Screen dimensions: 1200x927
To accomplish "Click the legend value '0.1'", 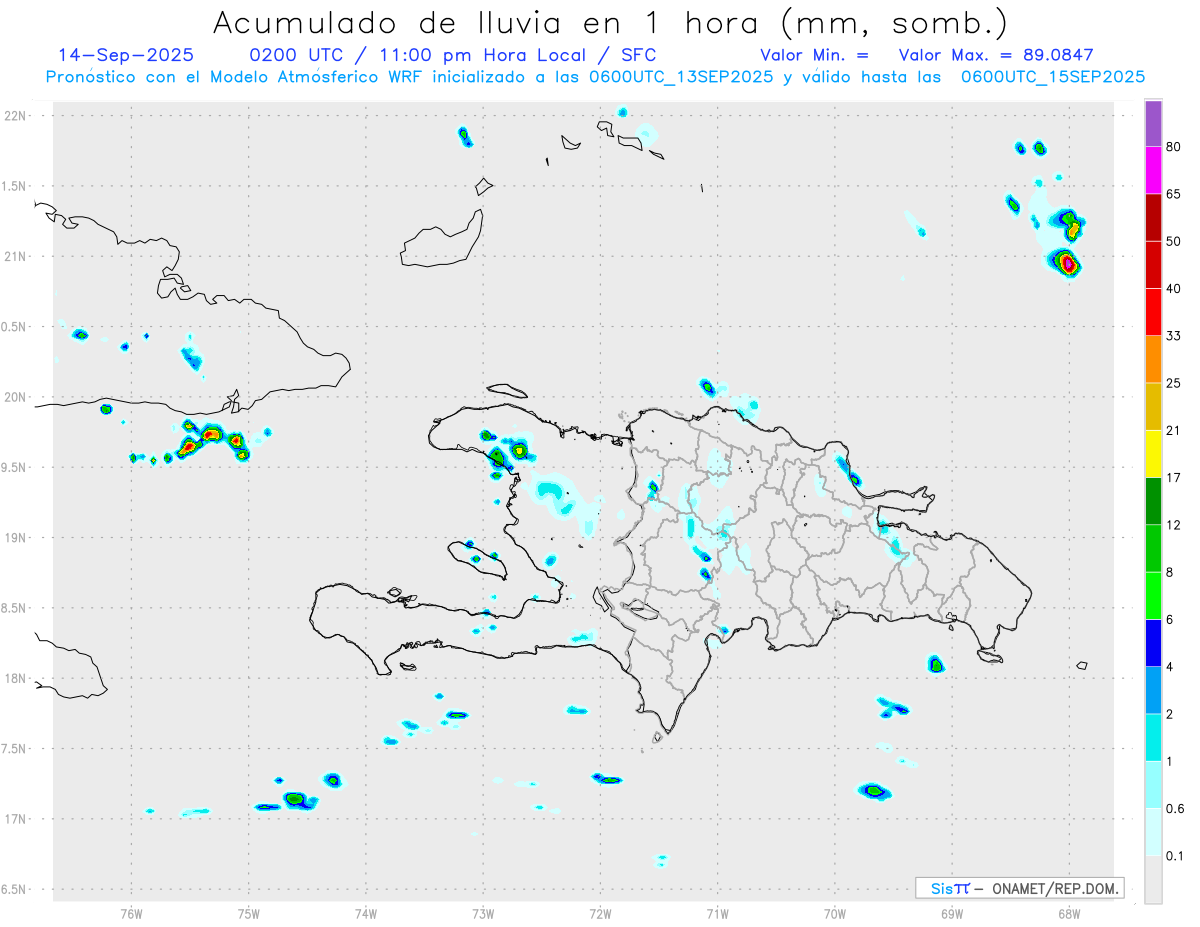I will tap(1175, 857).
